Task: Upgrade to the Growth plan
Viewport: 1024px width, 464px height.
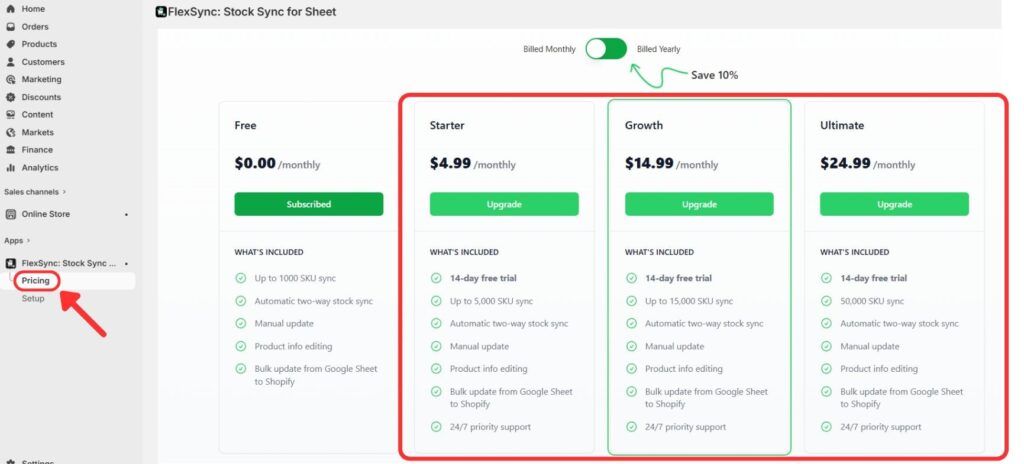Action: [699, 204]
